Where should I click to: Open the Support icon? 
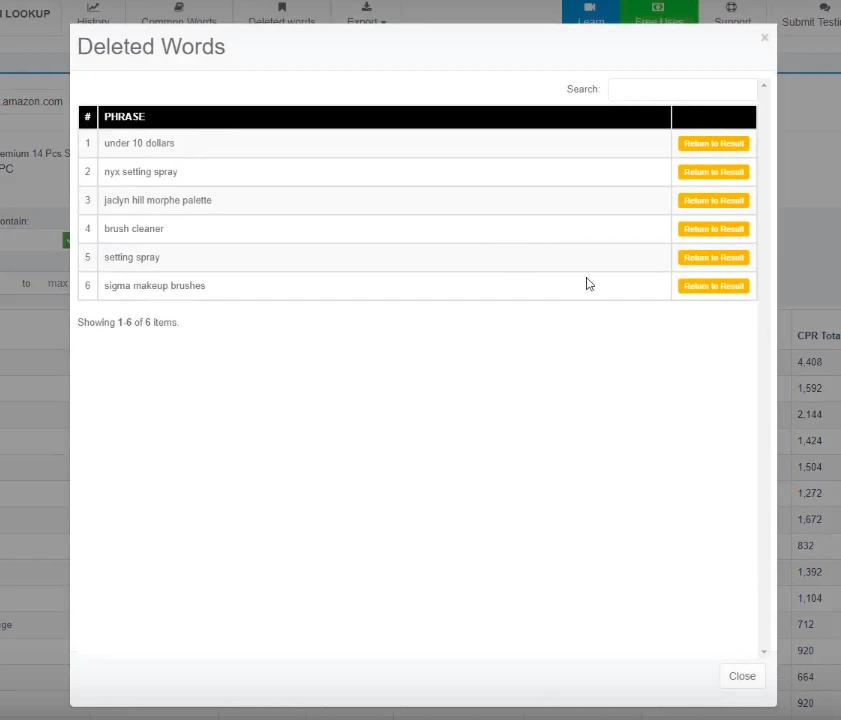tap(732, 8)
